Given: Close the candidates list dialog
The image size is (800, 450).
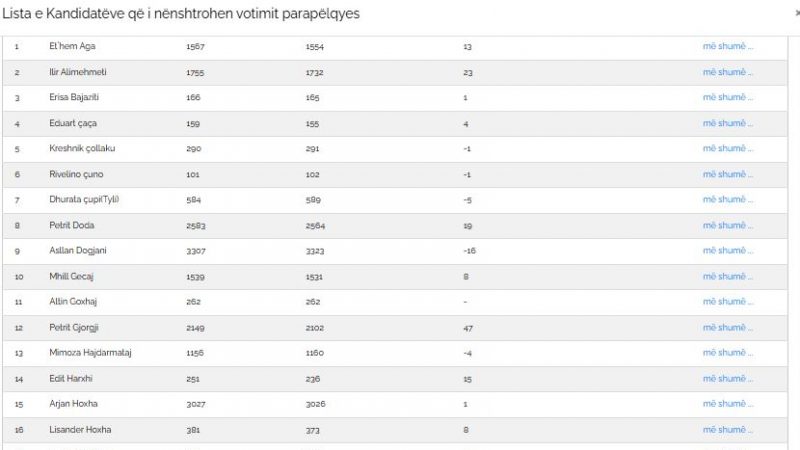Looking at the screenshot, I should click(797, 13).
